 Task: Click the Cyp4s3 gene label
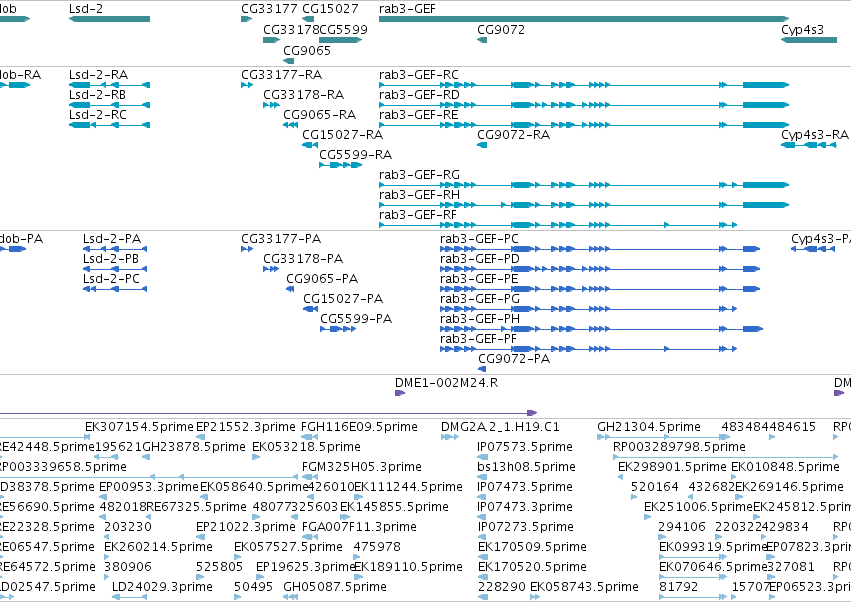point(802,29)
